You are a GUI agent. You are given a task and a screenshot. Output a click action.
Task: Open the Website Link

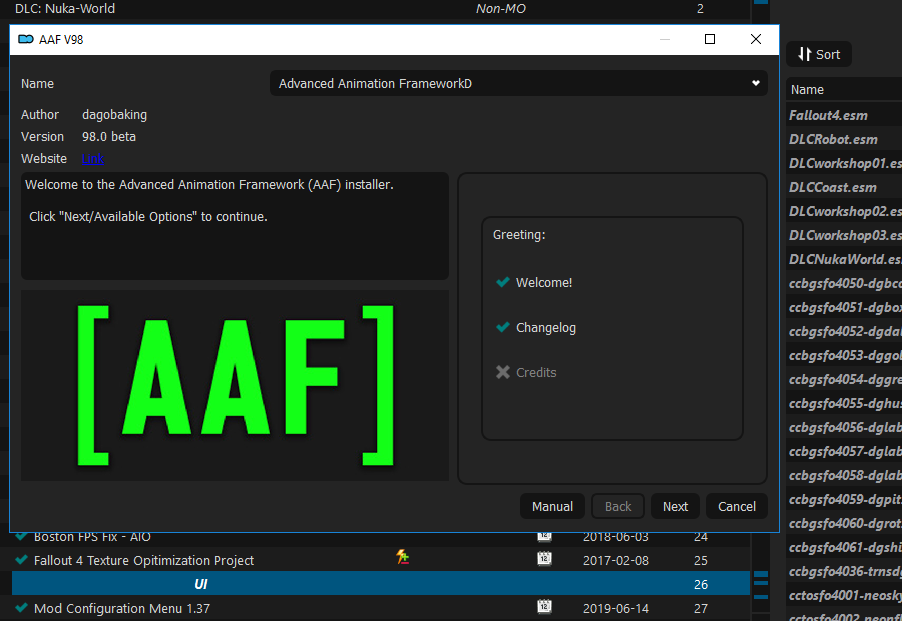(x=93, y=159)
